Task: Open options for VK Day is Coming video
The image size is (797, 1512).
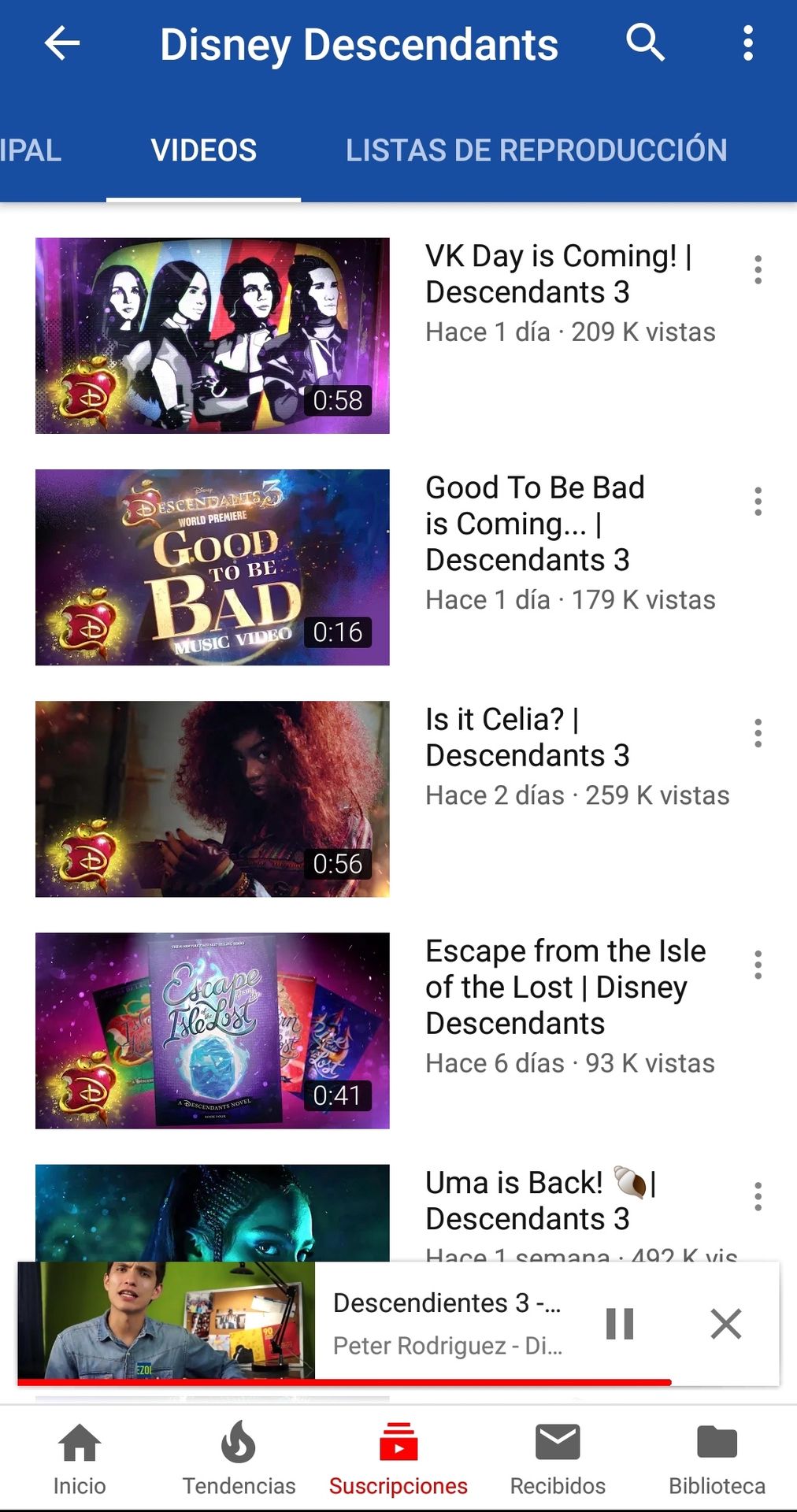Action: pyautogui.click(x=758, y=270)
